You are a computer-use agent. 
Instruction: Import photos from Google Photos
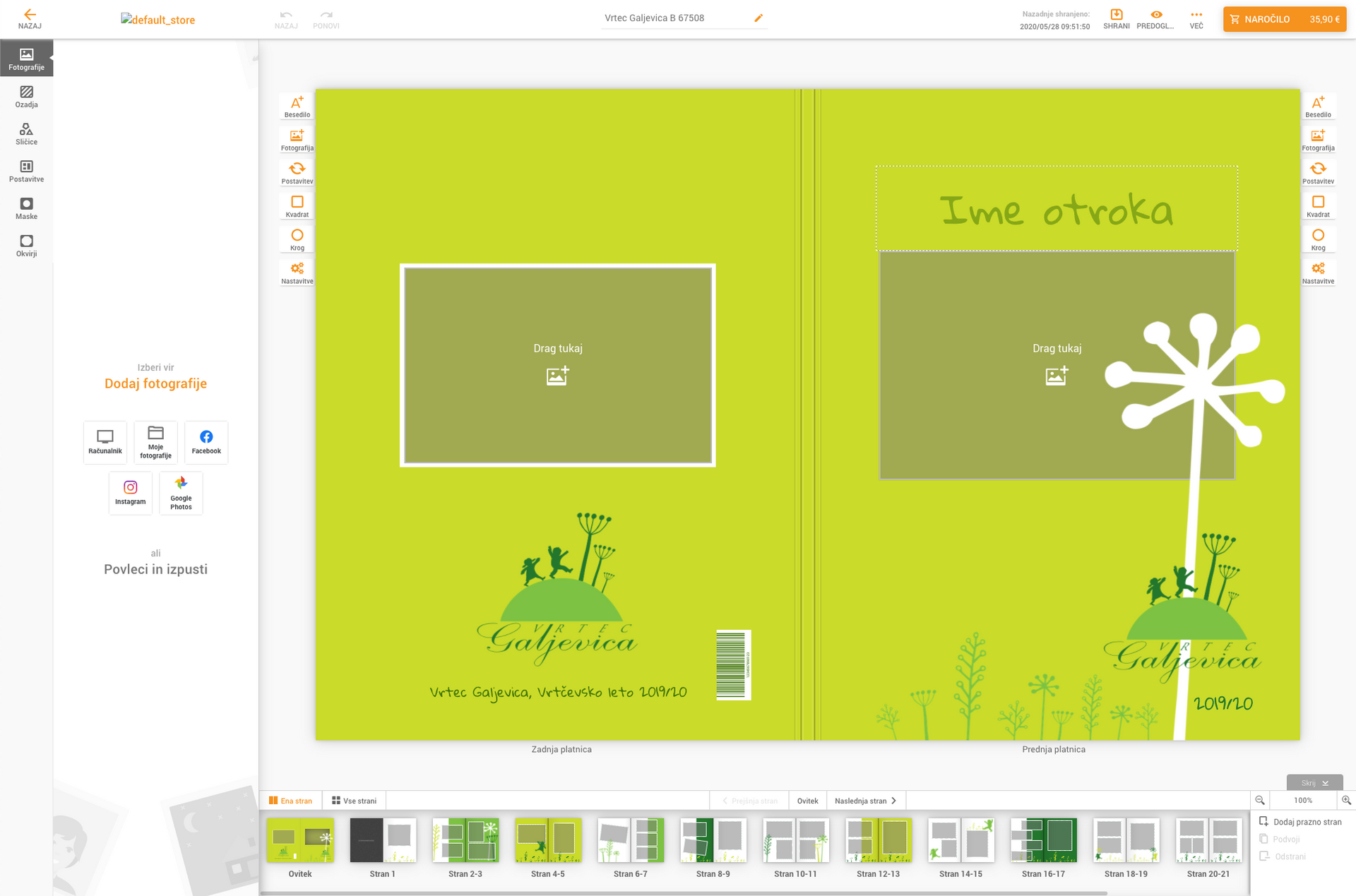tap(181, 492)
